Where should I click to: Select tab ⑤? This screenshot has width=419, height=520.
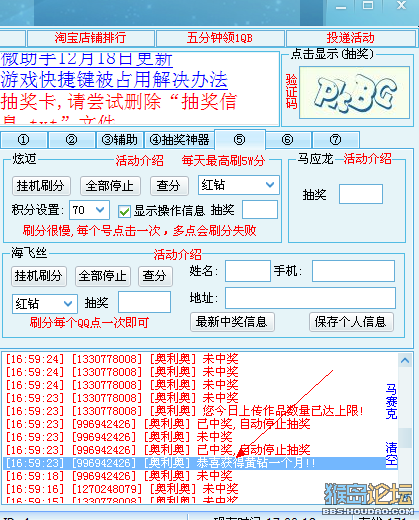(x=239, y=139)
